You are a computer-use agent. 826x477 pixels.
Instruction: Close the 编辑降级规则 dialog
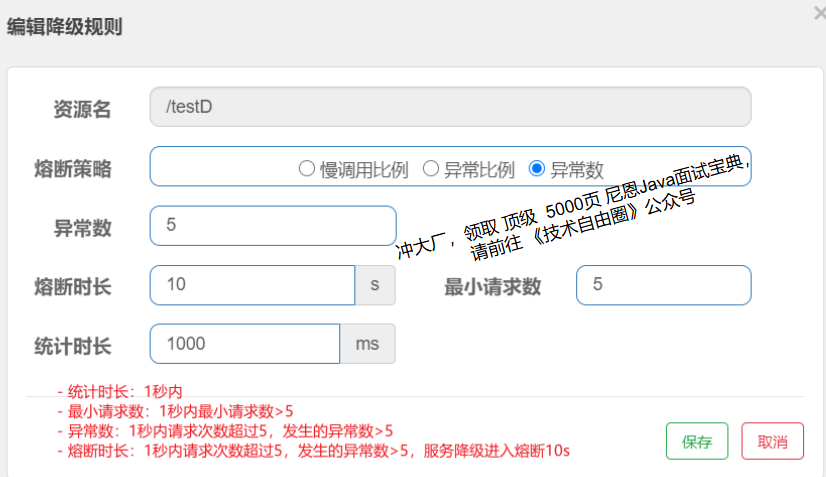coord(819,12)
